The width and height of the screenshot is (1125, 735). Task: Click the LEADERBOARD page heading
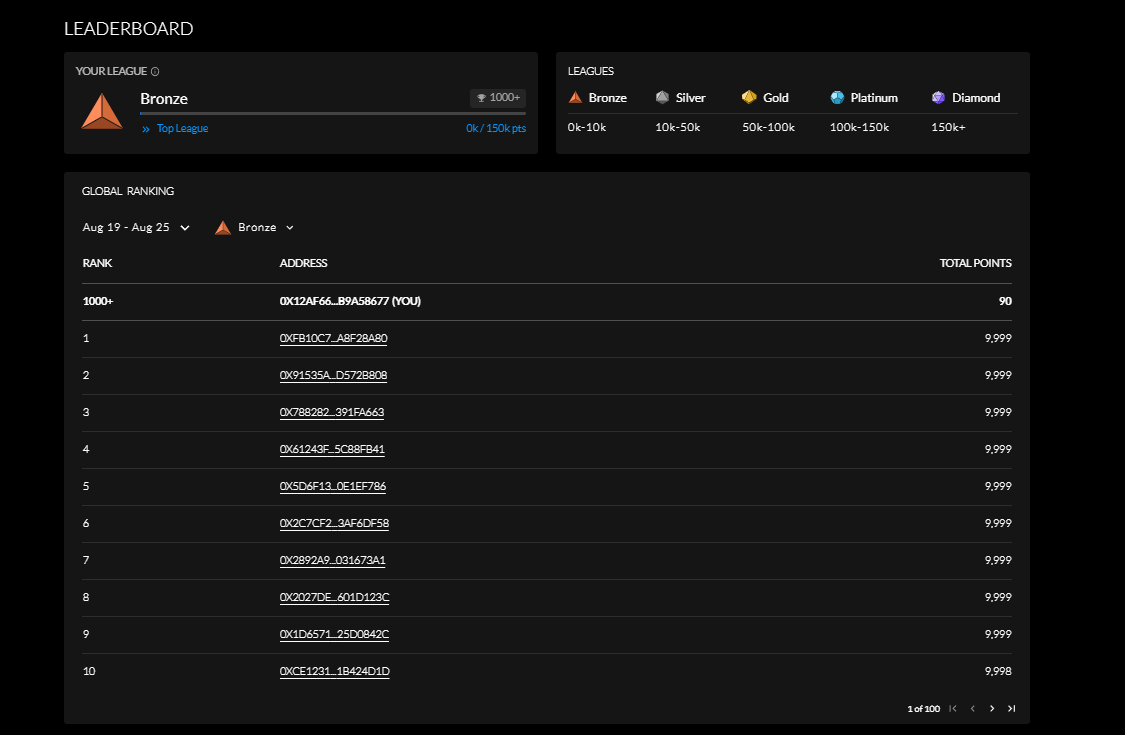[128, 29]
